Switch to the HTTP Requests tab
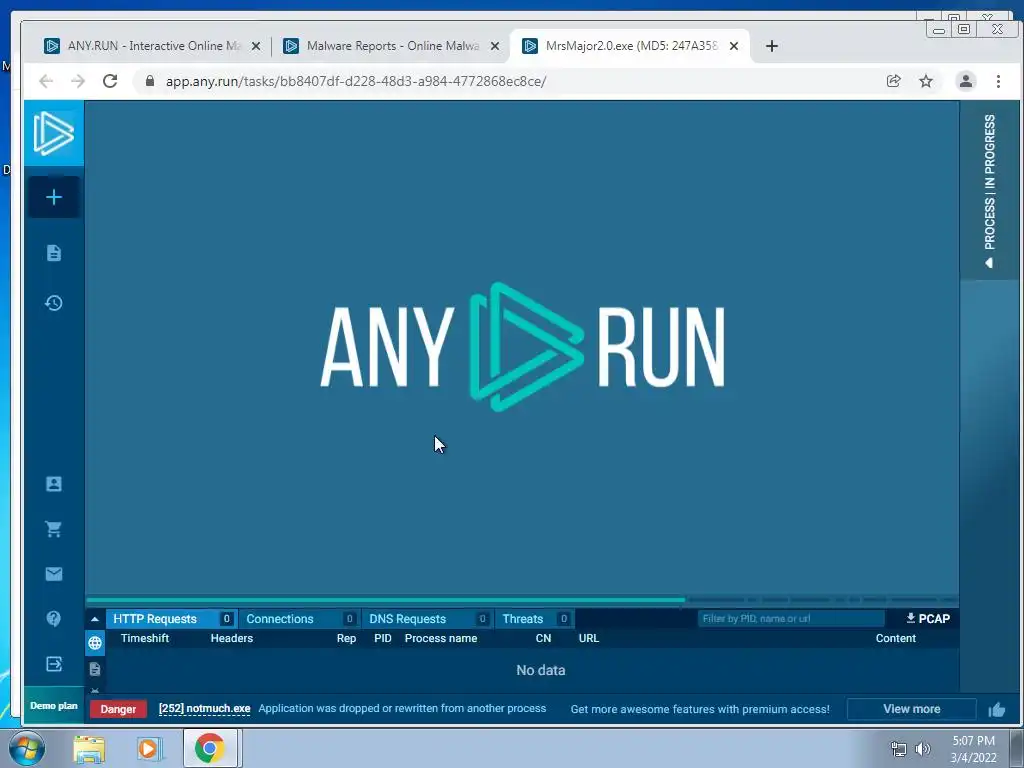 click(x=172, y=619)
